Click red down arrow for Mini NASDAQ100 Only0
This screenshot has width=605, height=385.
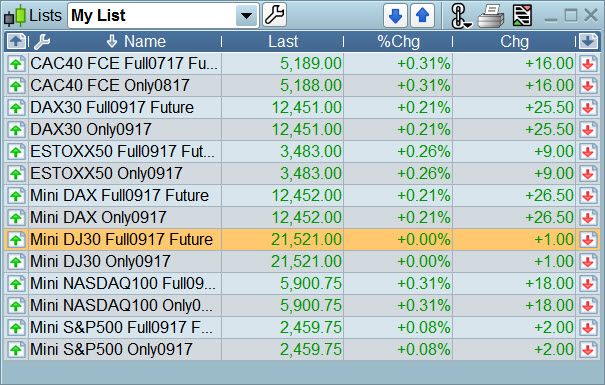pyautogui.click(x=588, y=306)
